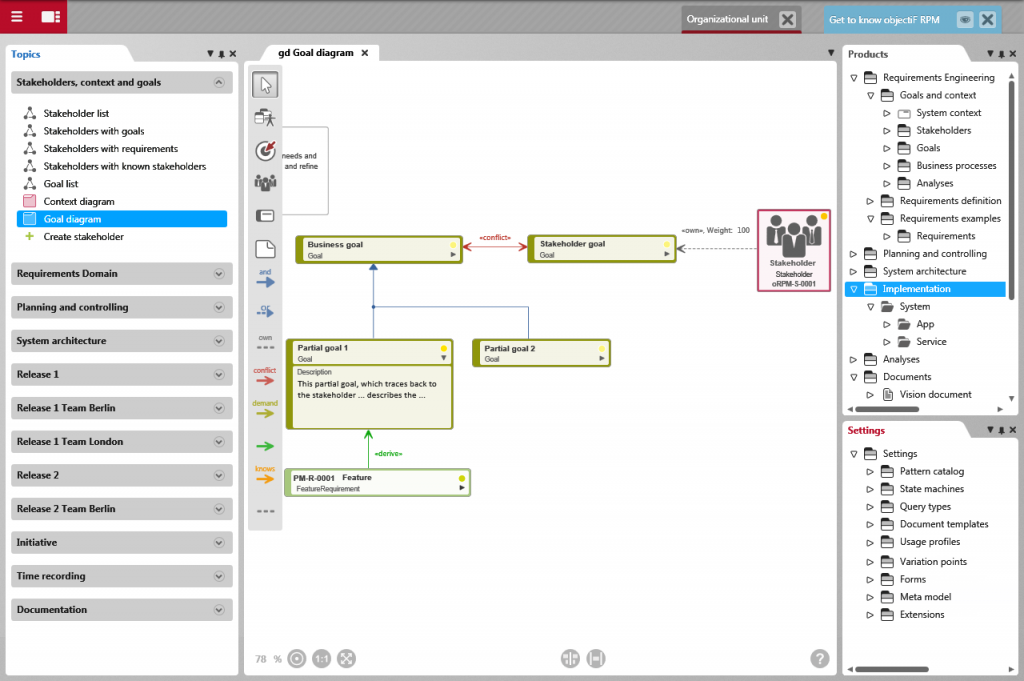Open the Topics panel dropdown arrow

tap(210, 54)
